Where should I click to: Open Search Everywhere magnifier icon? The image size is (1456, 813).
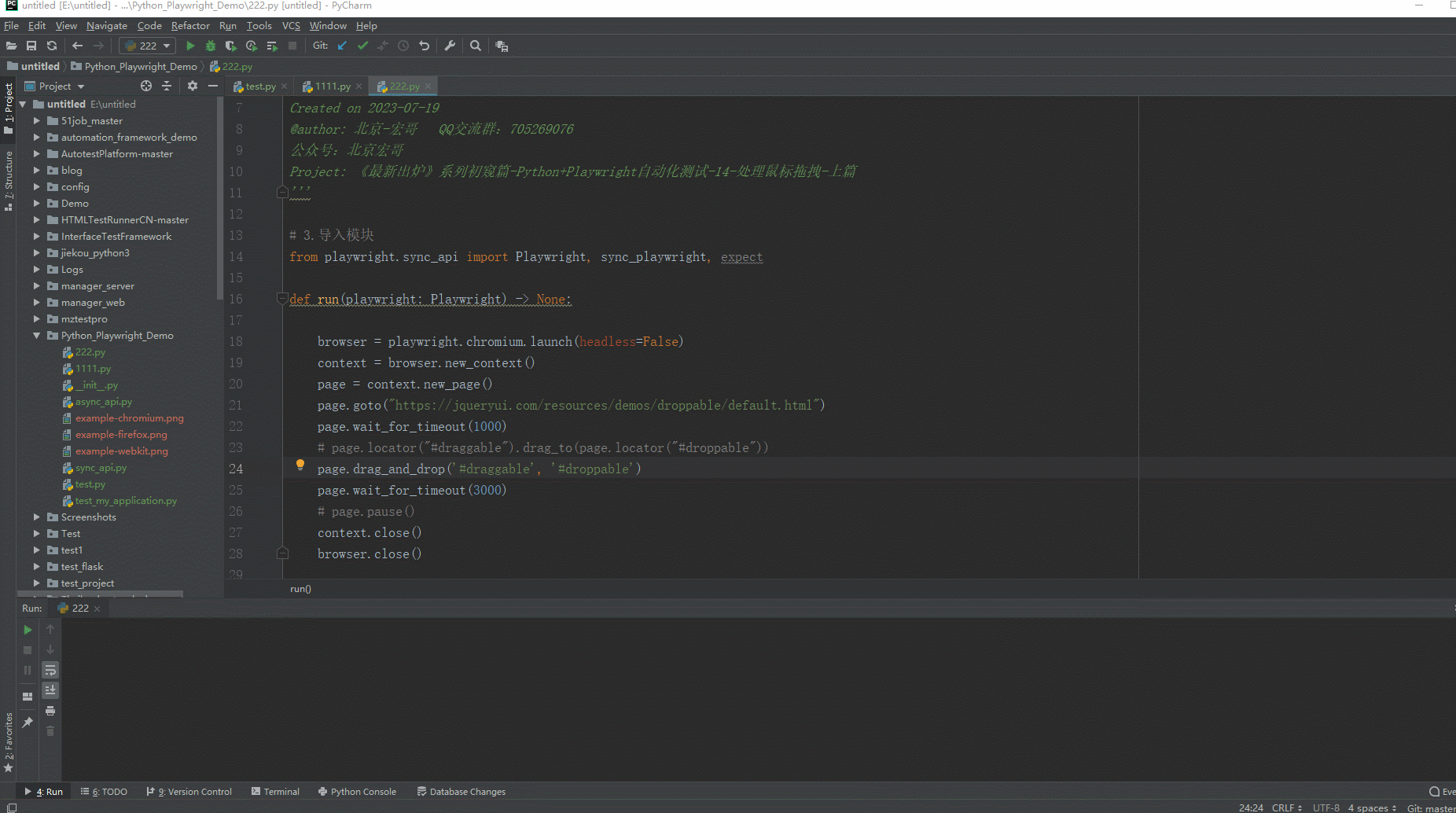pyautogui.click(x=476, y=46)
